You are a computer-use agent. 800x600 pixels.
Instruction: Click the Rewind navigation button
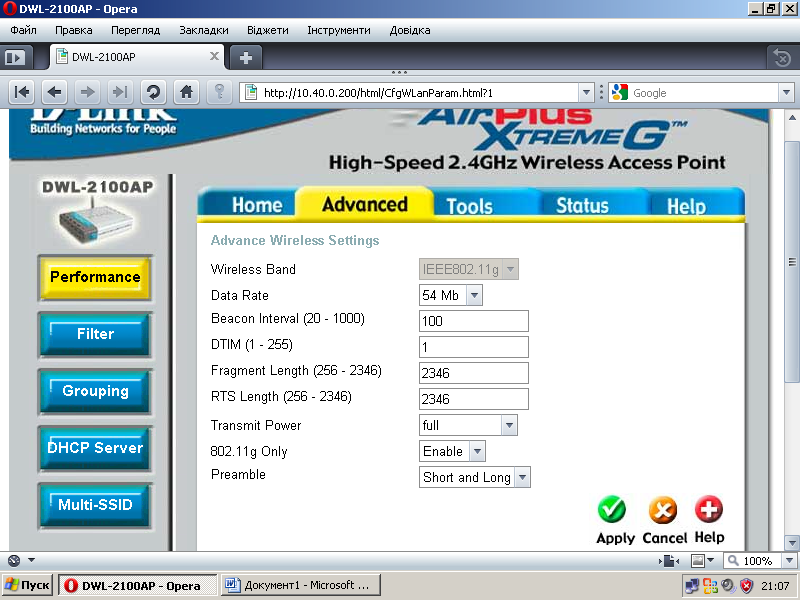[x=22, y=92]
